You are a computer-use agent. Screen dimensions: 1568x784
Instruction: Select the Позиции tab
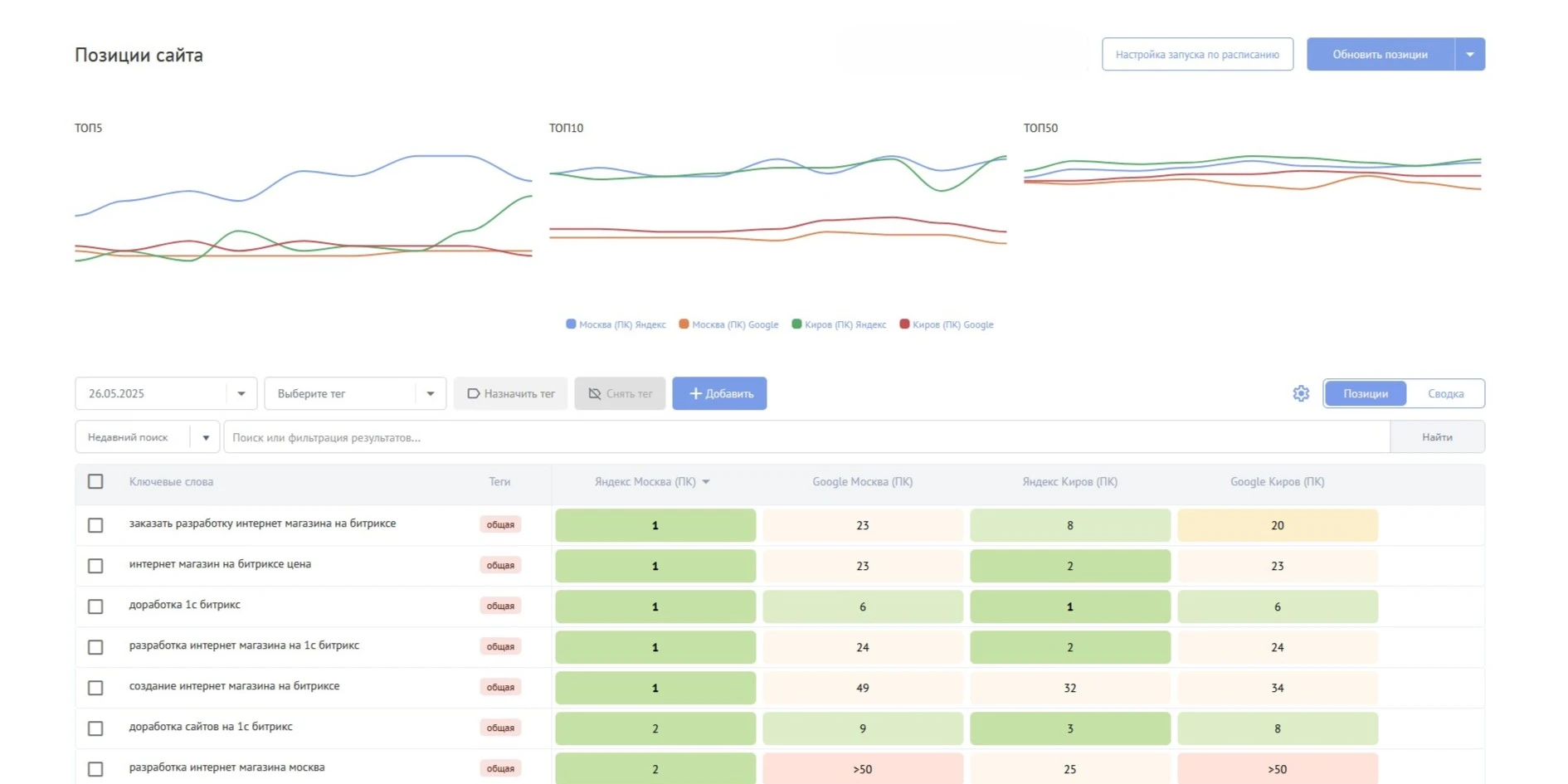(x=1366, y=393)
